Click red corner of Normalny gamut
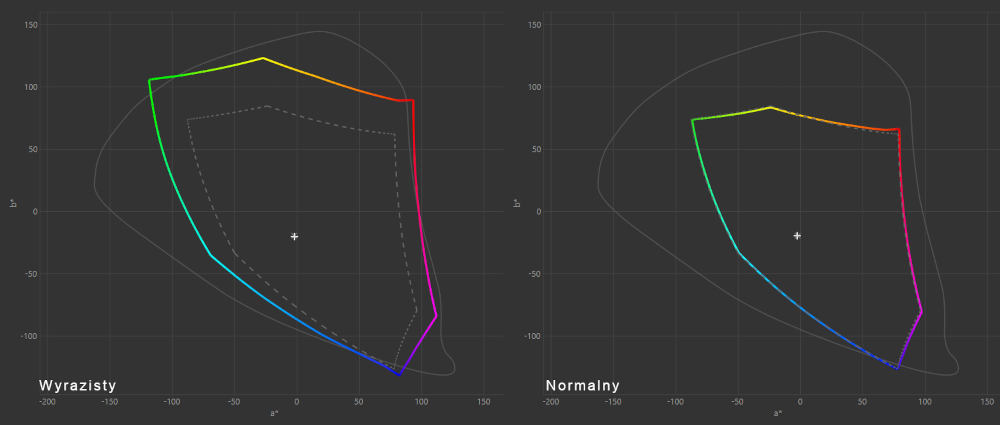This screenshot has width=1000, height=425. (898, 128)
